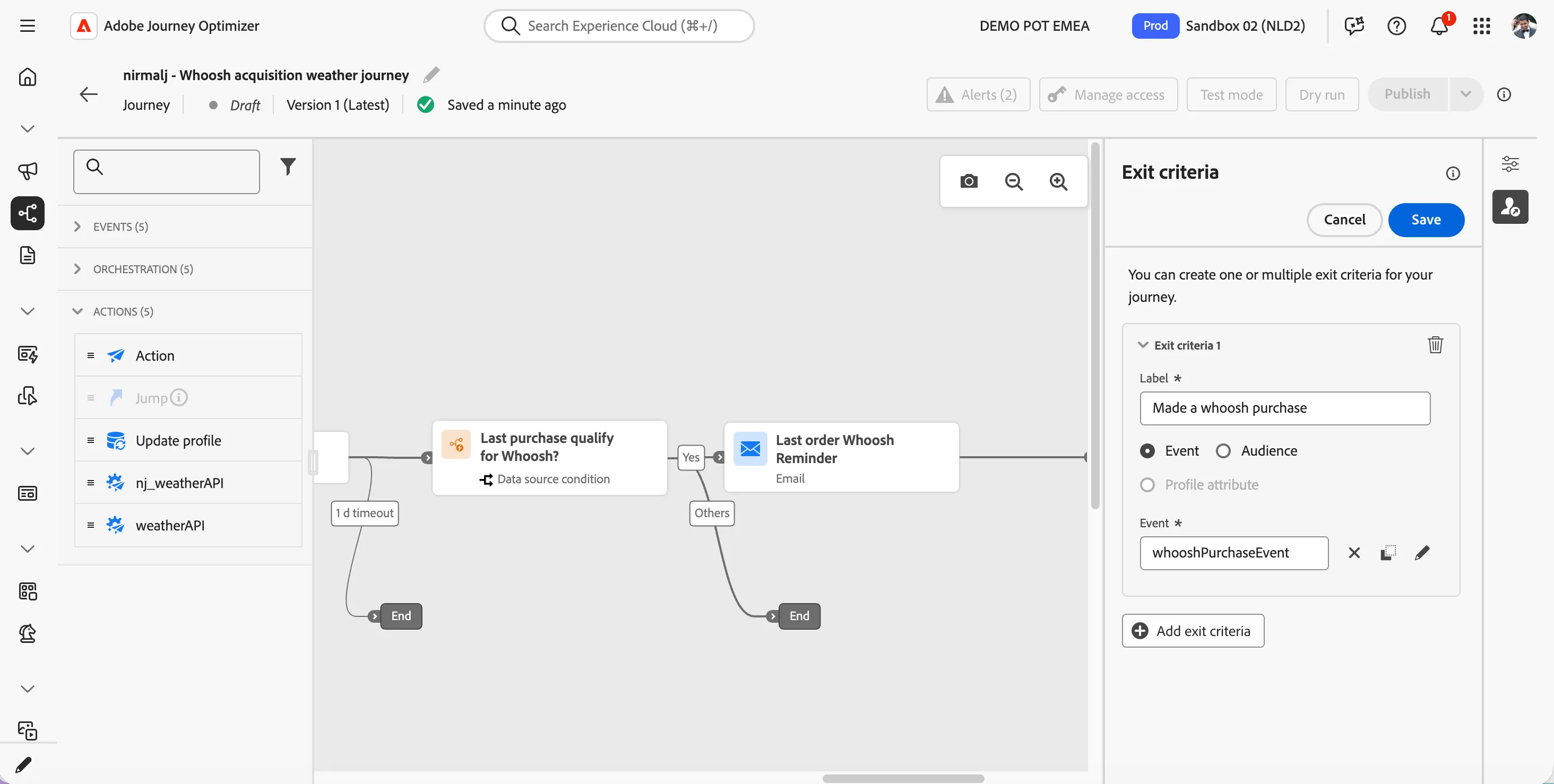Screen dimensions: 1554x784
Task: Select the nj_weatherAPI action
Action: tap(188, 483)
